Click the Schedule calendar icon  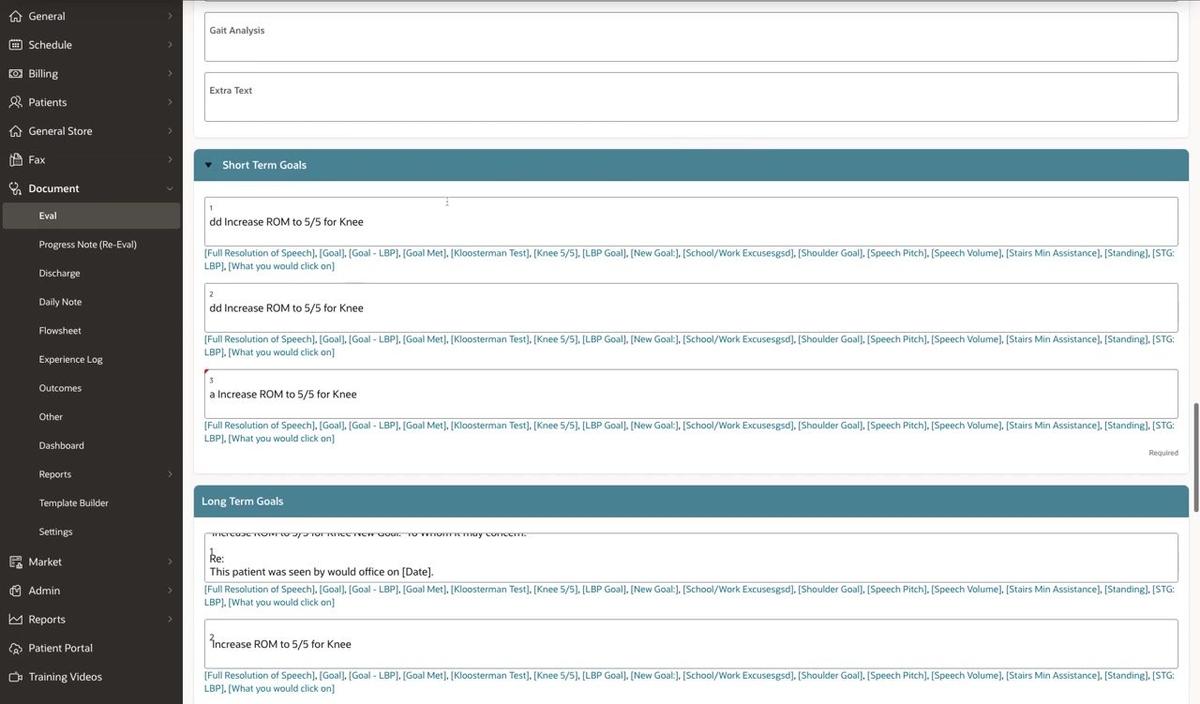[15, 45]
